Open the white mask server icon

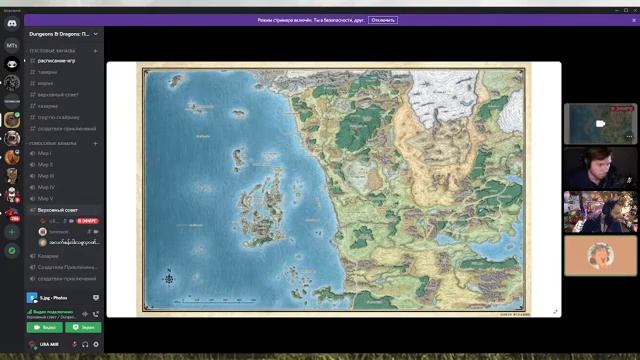(12, 64)
